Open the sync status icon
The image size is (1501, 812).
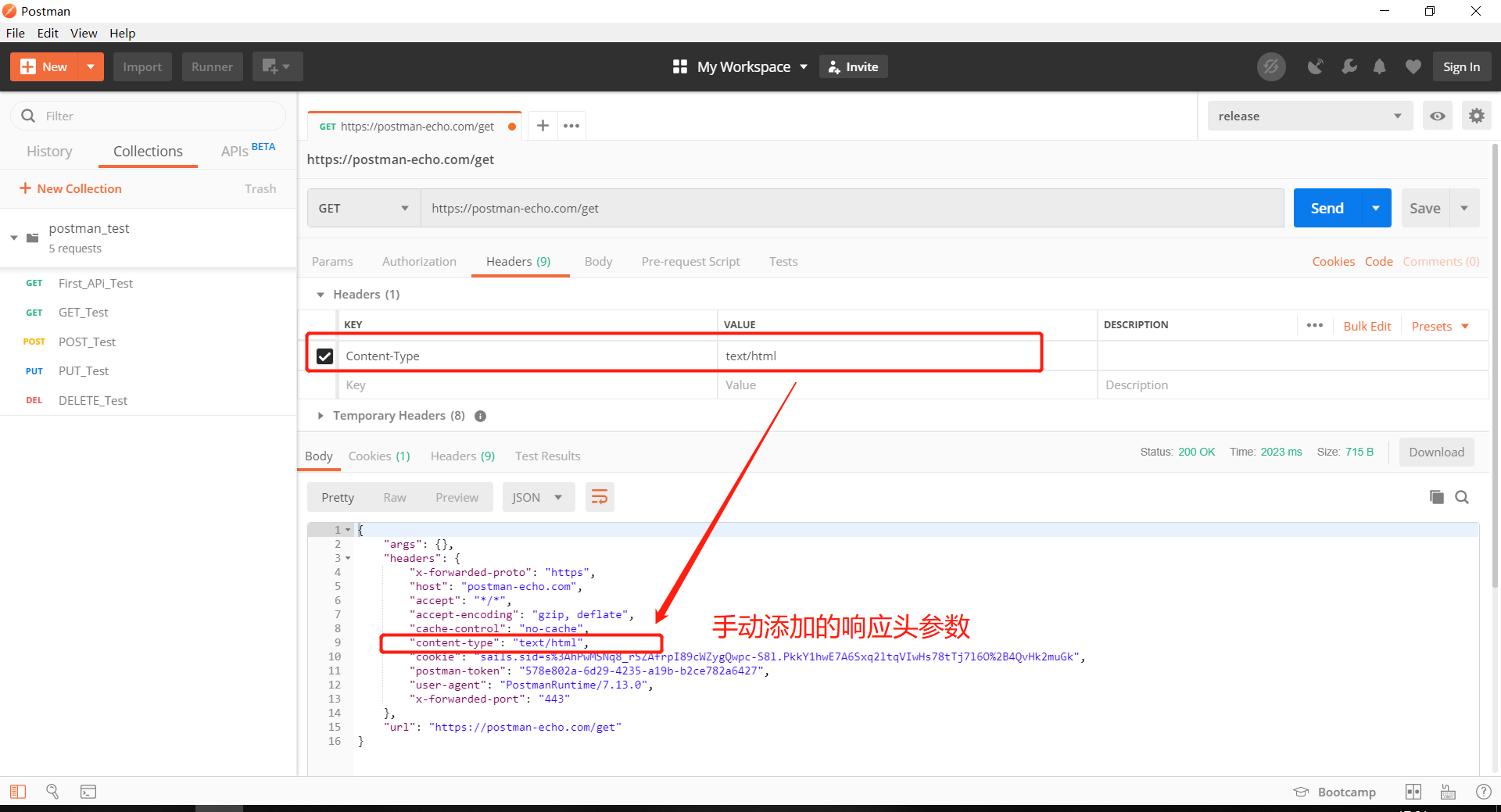click(x=1271, y=66)
